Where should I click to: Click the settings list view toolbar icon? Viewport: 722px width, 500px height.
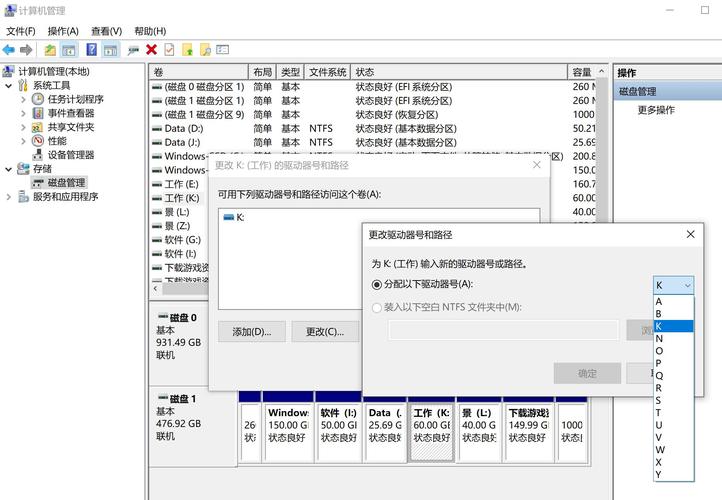tap(222, 49)
